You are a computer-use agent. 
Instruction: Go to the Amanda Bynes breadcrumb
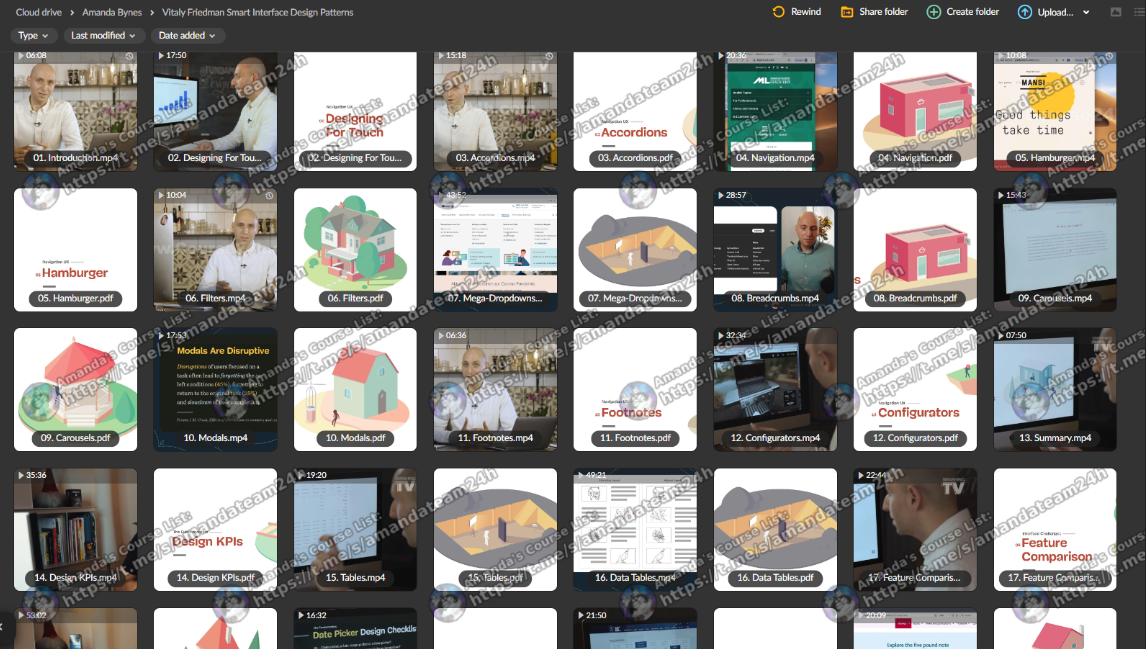click(x=112, y=12)
